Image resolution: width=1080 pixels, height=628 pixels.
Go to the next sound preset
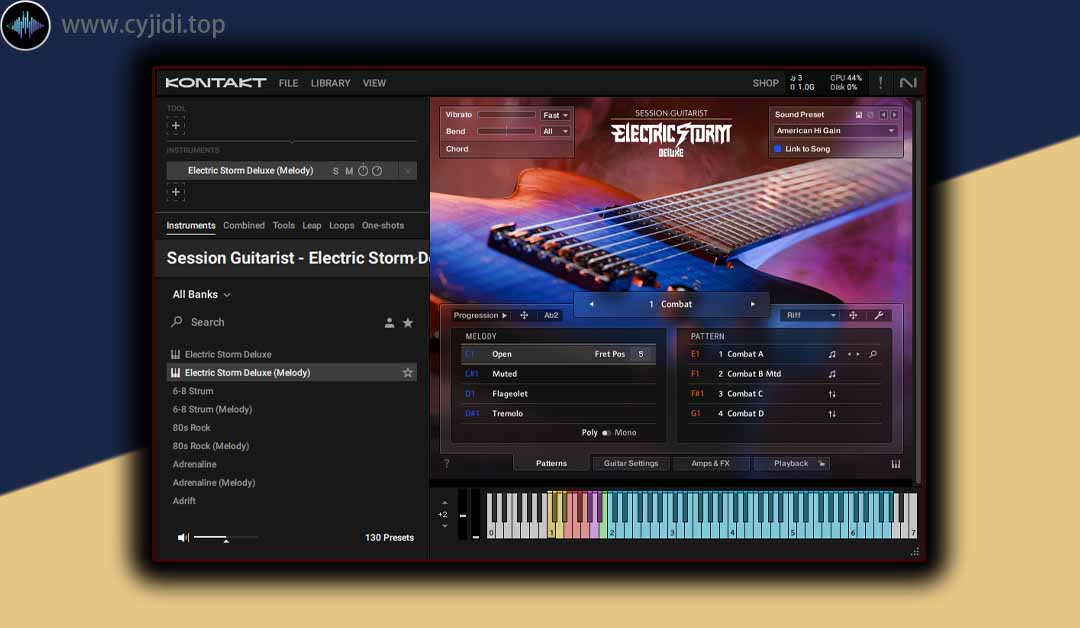coord(894,115)
